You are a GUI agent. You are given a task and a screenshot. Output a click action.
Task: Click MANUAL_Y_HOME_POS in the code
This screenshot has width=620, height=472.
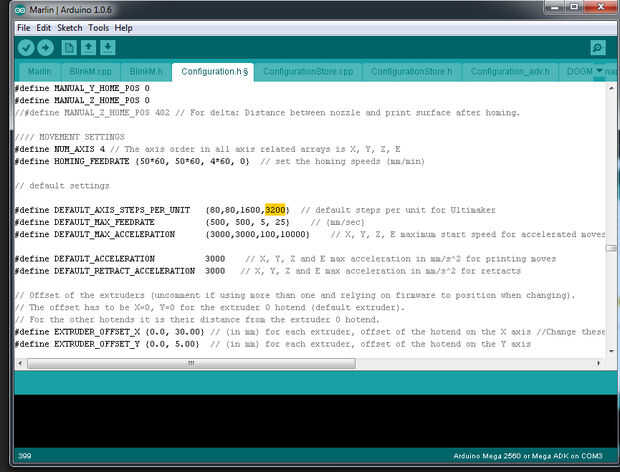point(96,88)
